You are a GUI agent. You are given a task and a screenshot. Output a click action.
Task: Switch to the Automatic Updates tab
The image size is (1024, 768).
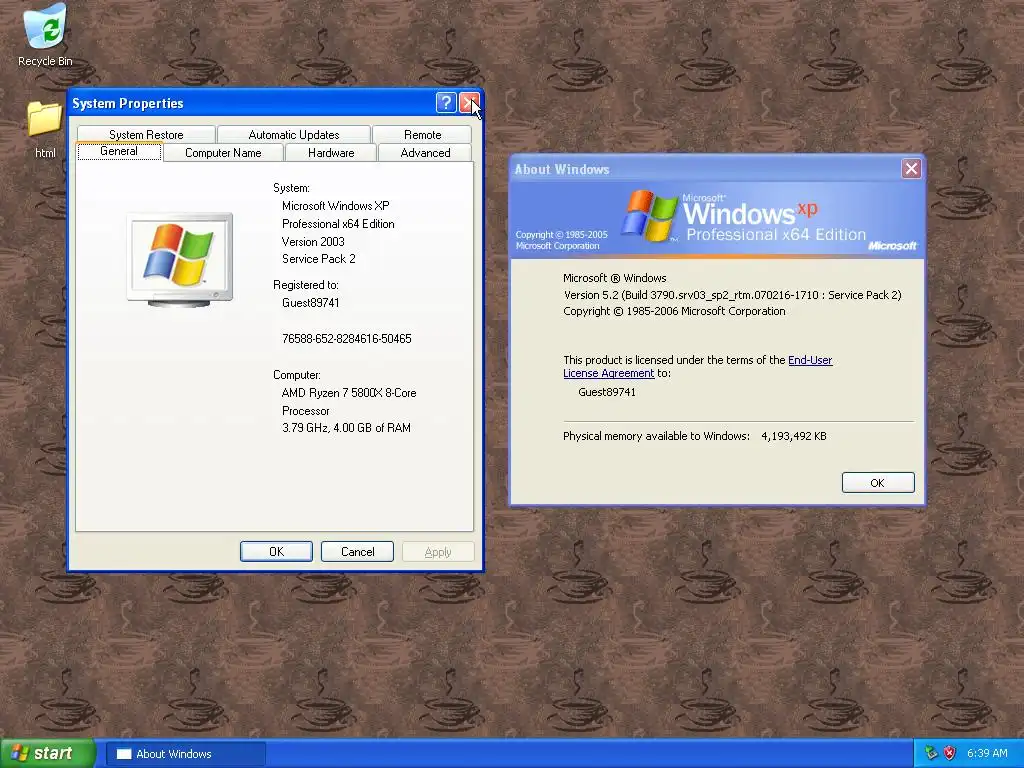click(x=294, y=134)
